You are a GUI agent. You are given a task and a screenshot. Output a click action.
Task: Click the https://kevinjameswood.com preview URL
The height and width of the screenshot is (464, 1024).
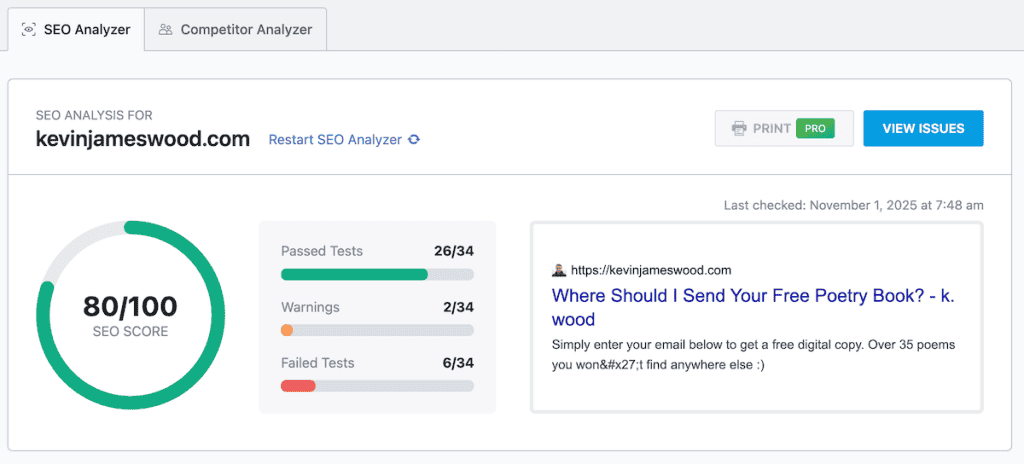651,270
